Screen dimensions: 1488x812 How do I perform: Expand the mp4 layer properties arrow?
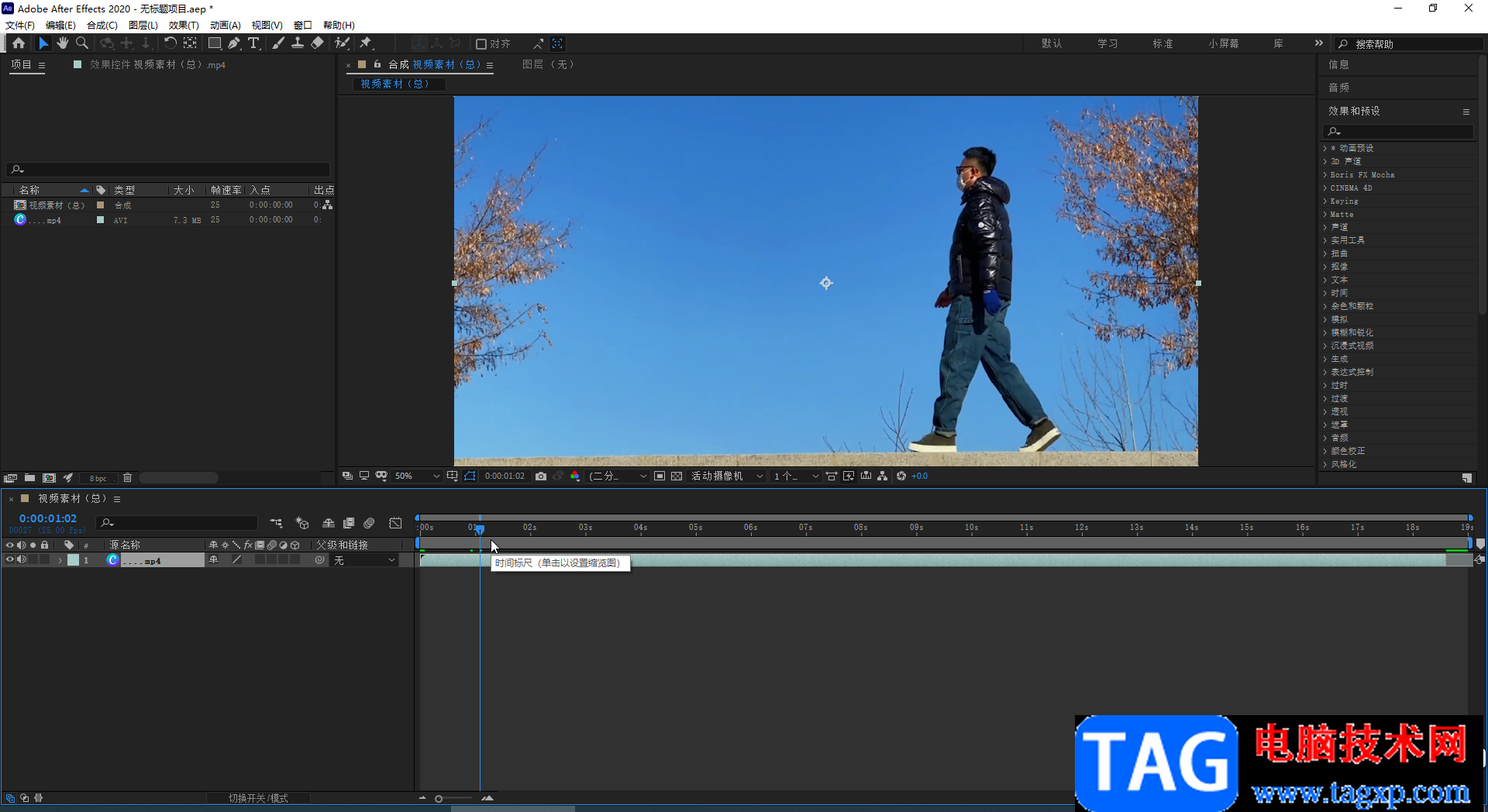60,560
